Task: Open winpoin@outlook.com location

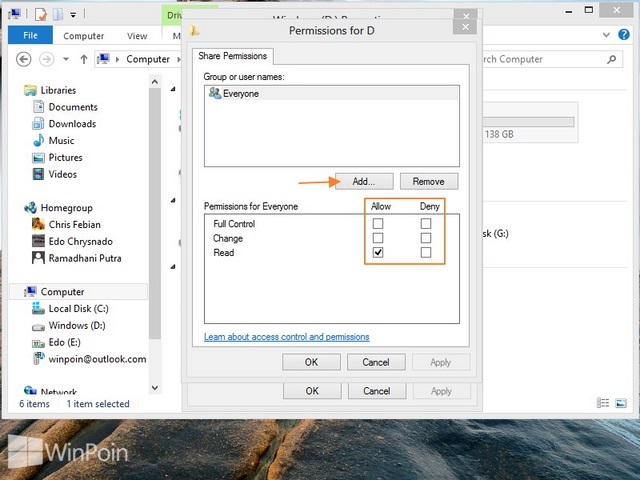Action: 97,359
